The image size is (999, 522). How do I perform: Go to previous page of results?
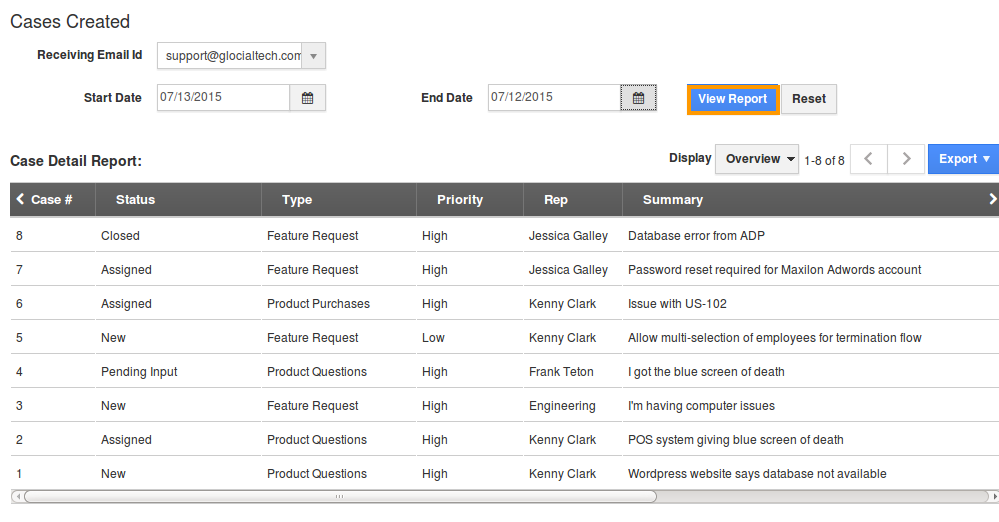pyautogui.click(x=868, y=159)
